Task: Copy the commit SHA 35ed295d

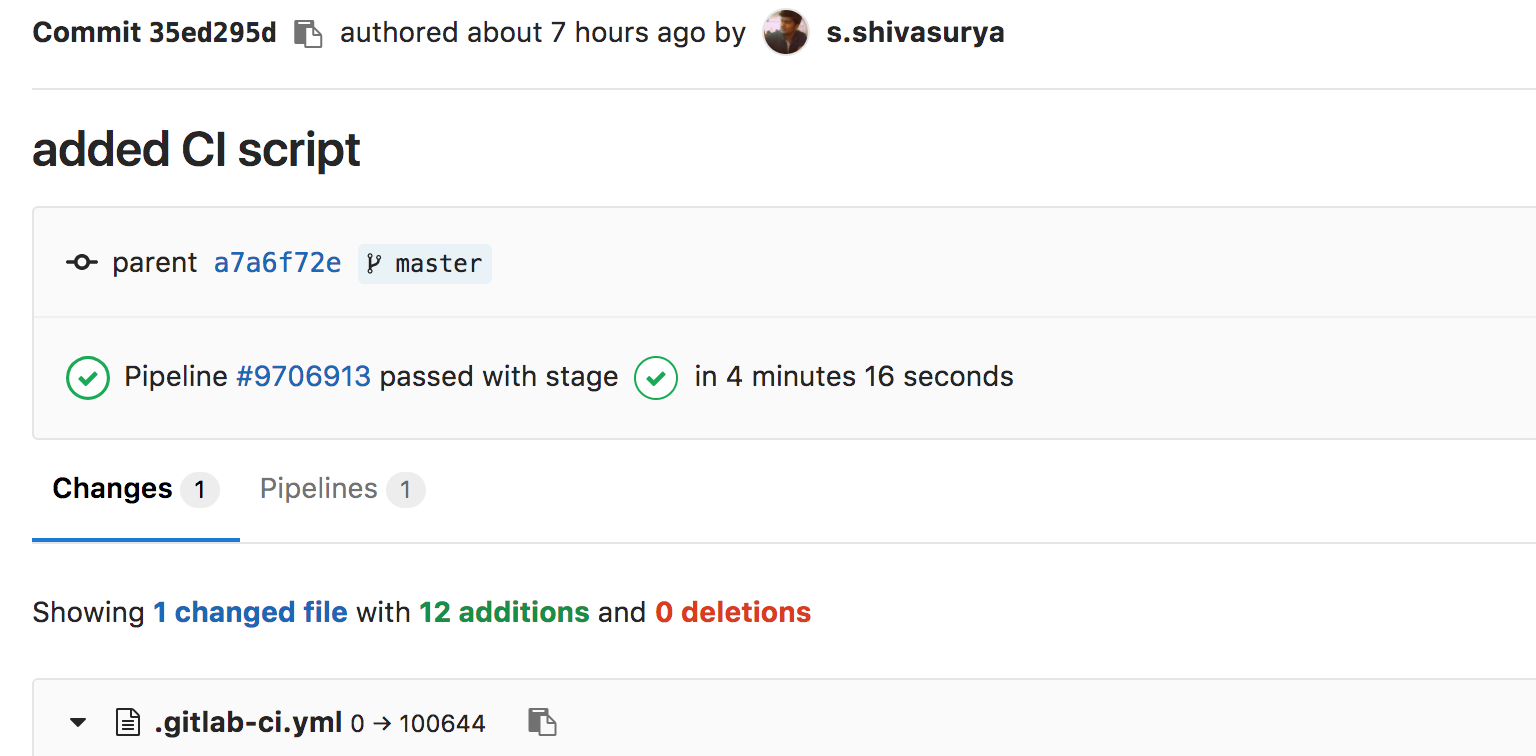Action: 308,33
